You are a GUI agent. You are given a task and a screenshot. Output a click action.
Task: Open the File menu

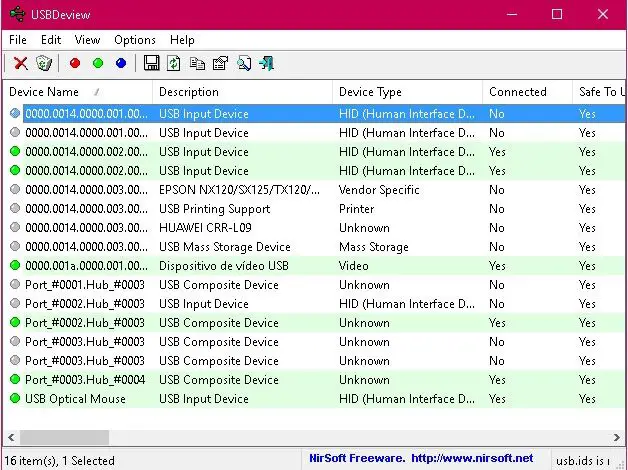18,40
